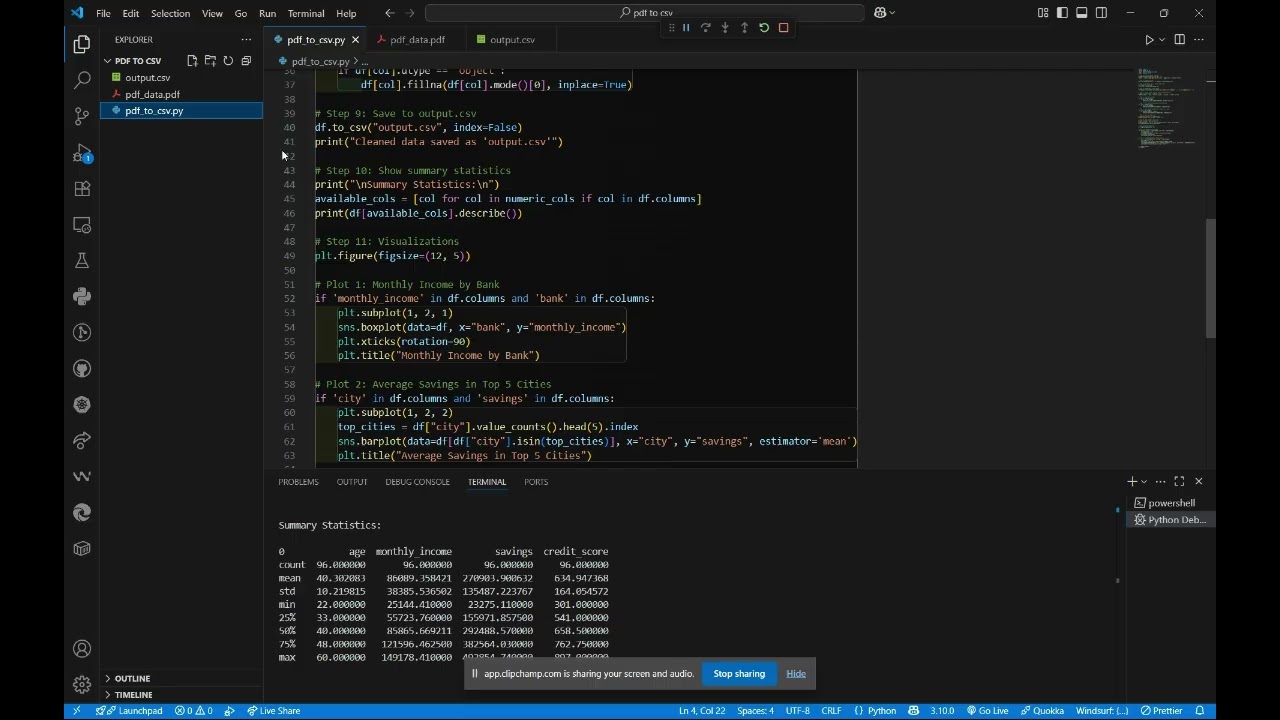
Task: Open the Manage settings gear icon
Action: point(82,685)
